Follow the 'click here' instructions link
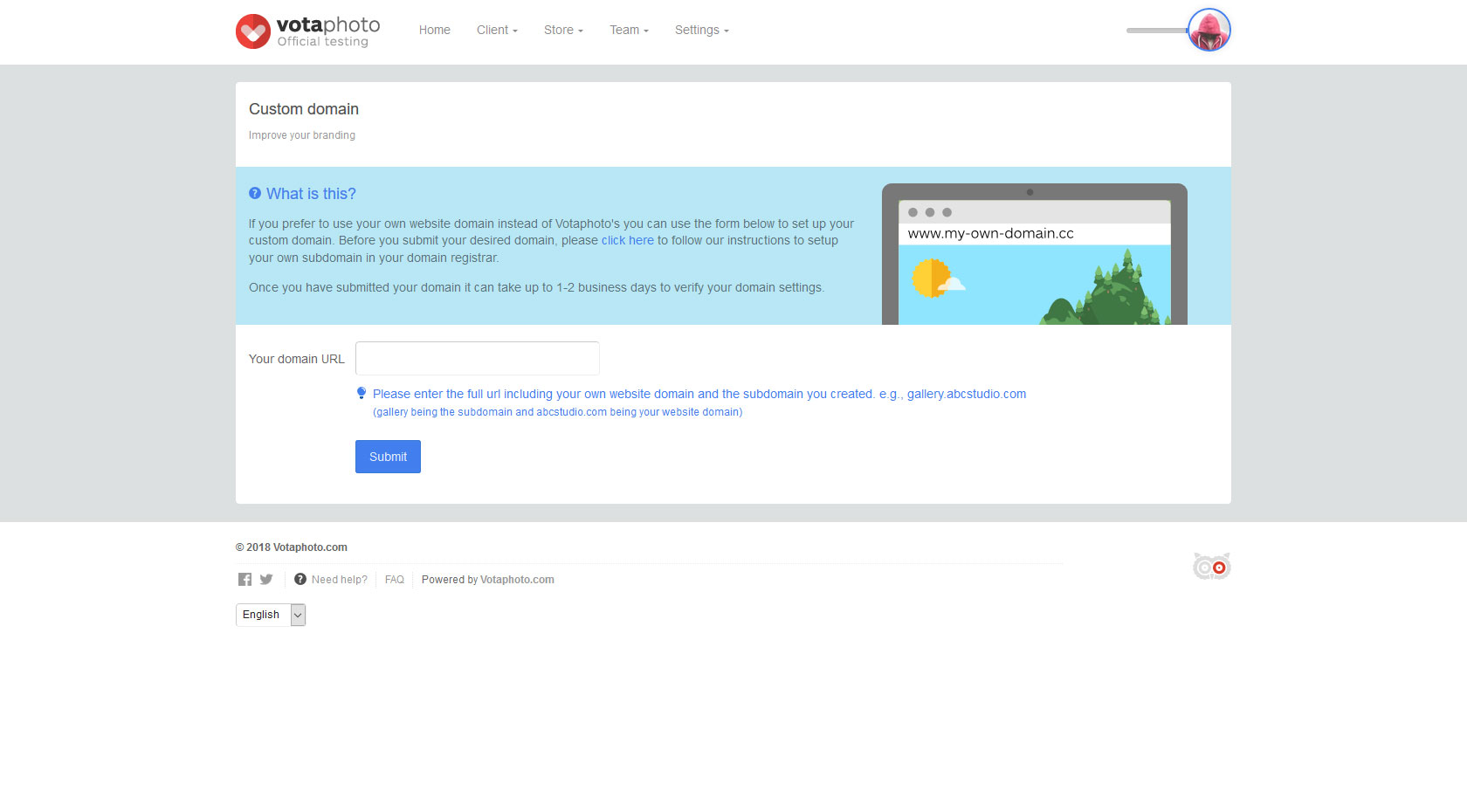 pyautogui.click(x=627, y=240)
